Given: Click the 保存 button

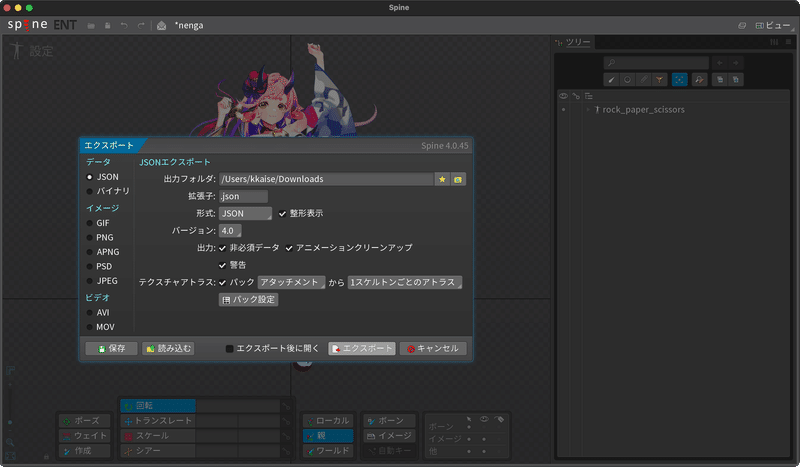Looking at the screenshot, I should 111,349.
